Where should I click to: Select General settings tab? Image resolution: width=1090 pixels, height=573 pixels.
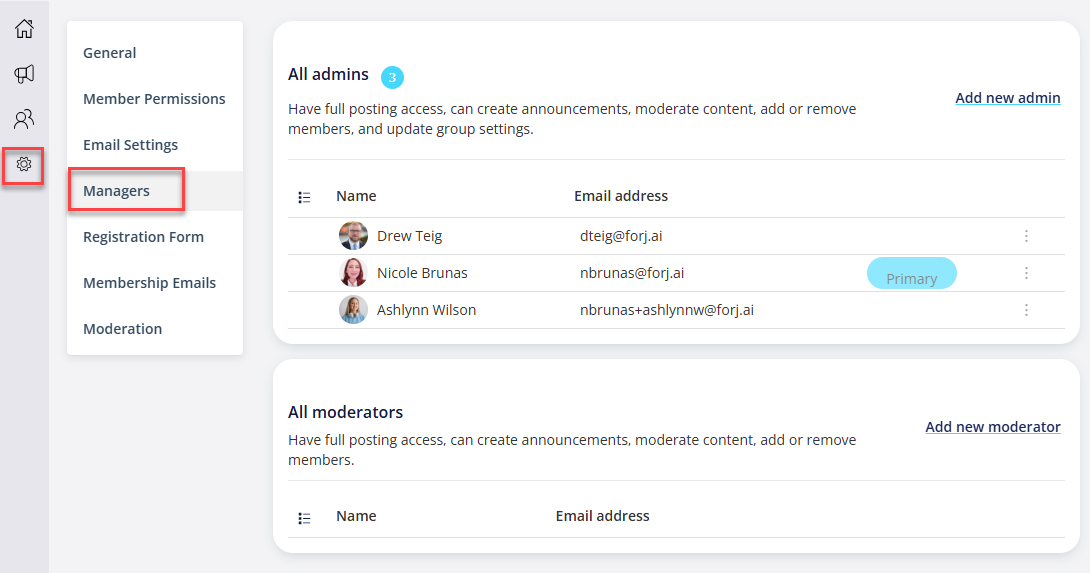point(110,53)
